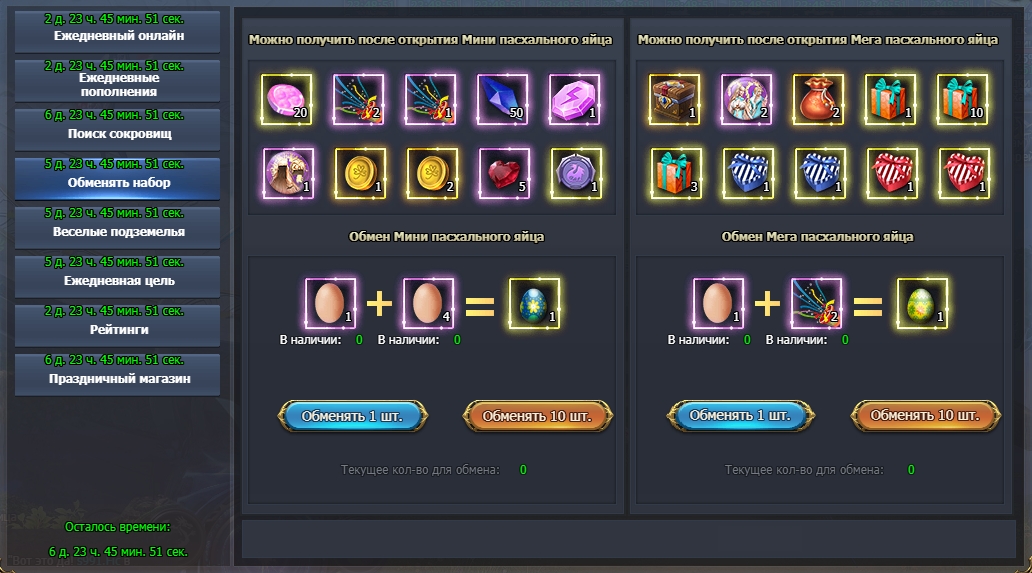Viewport: 1032px width, 573px height.
Task: Click the orange gift box with 10
Action: point(962,99)
